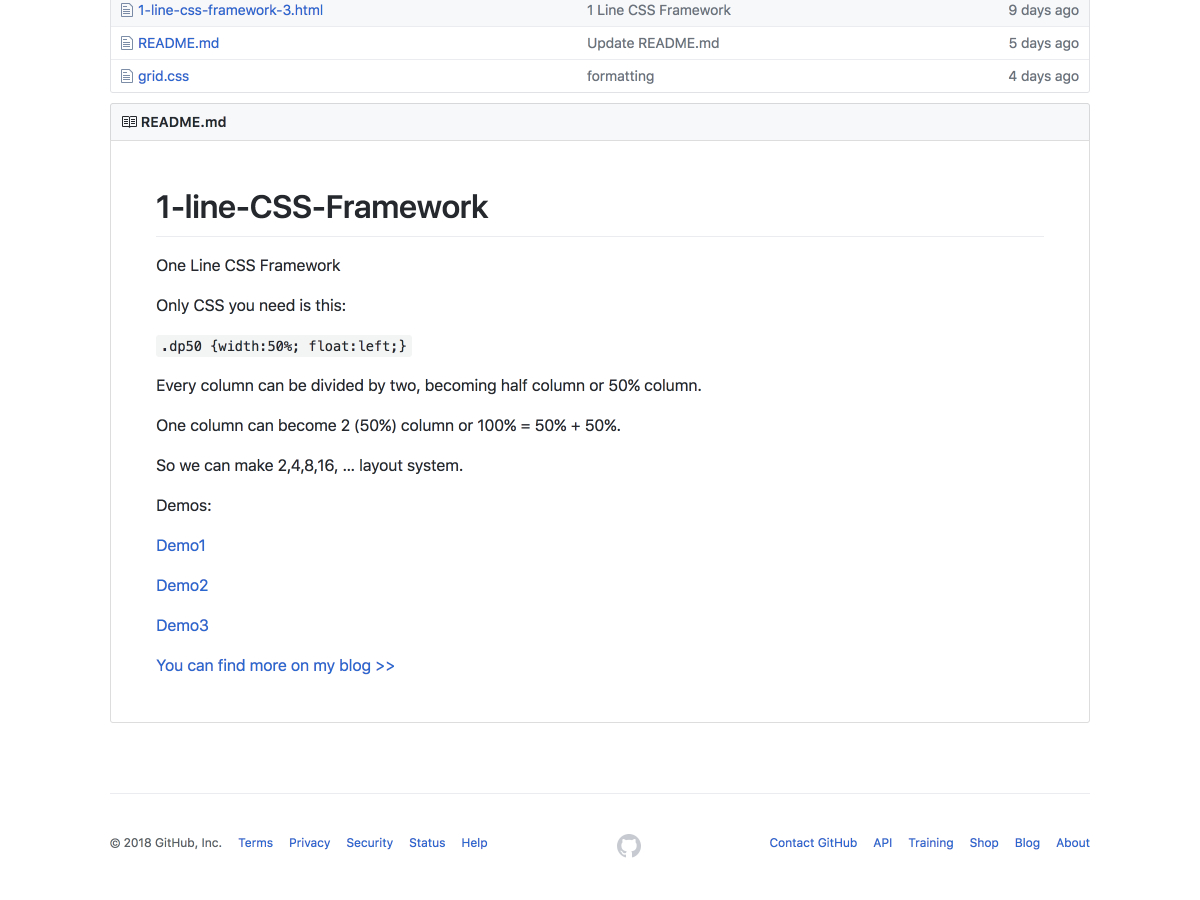Open the Blog footer link

(x=1027, y=843)
